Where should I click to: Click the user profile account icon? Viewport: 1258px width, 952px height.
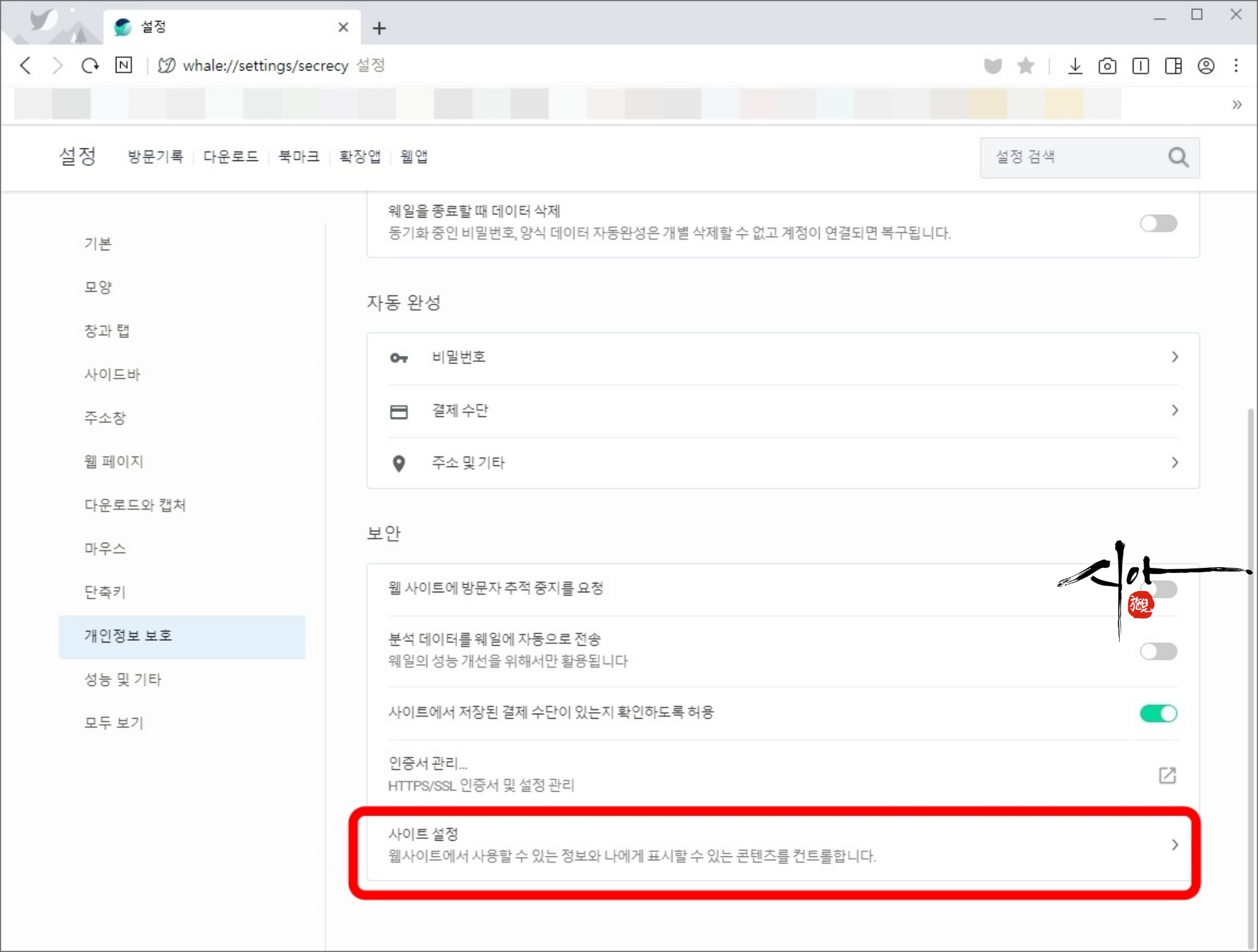[x=1206, y=66]
